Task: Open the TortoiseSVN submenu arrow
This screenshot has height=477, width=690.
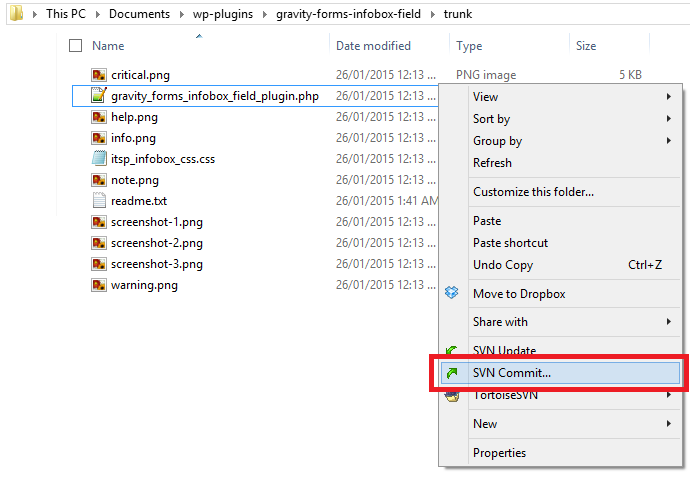Action: [668, 395]
